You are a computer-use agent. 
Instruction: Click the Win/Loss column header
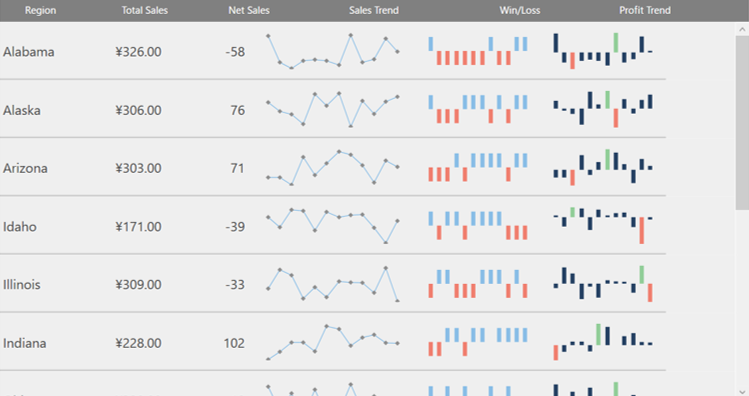coord(520,11)
